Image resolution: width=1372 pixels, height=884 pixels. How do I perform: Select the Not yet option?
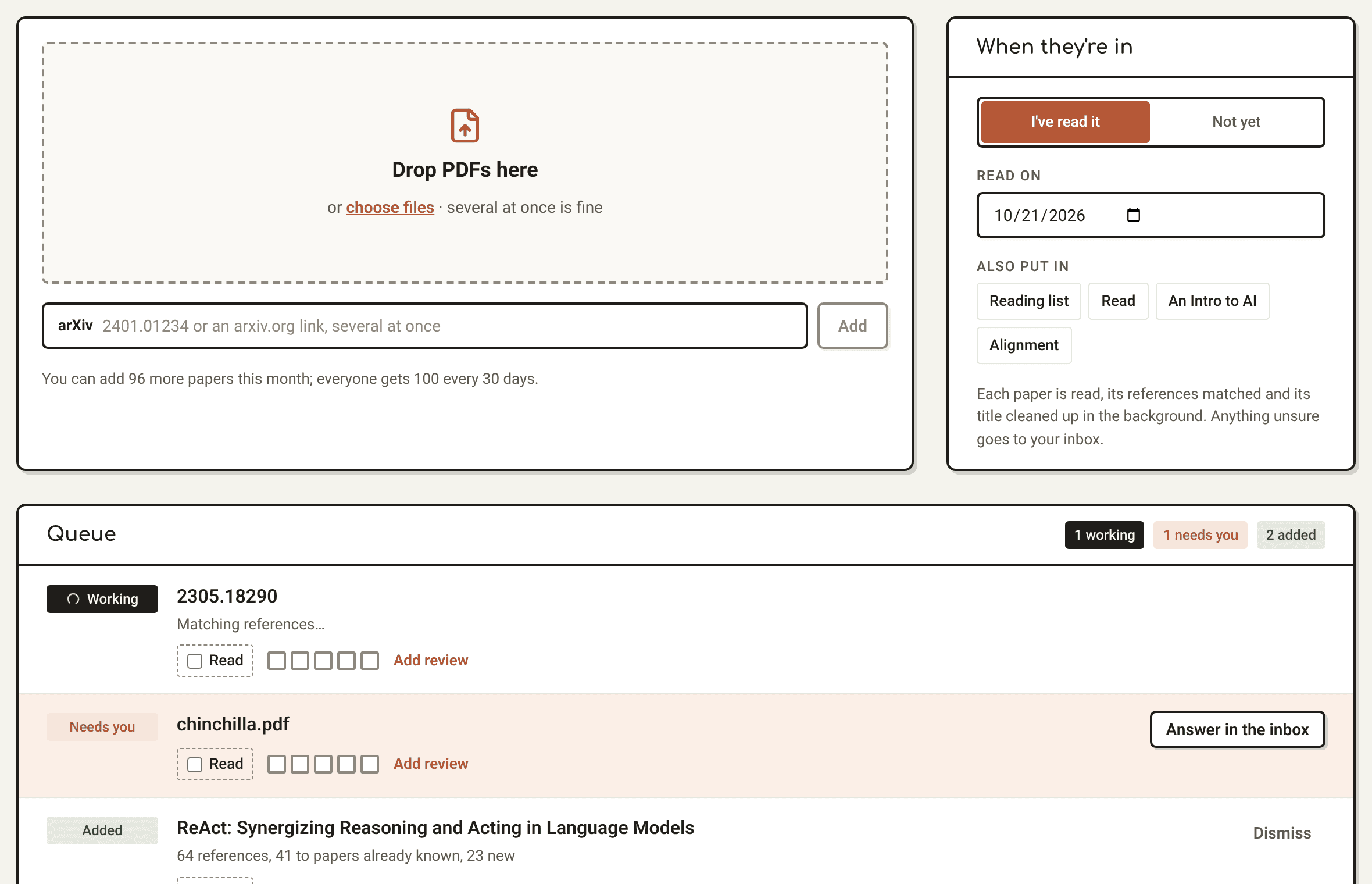click(1236, 122)
